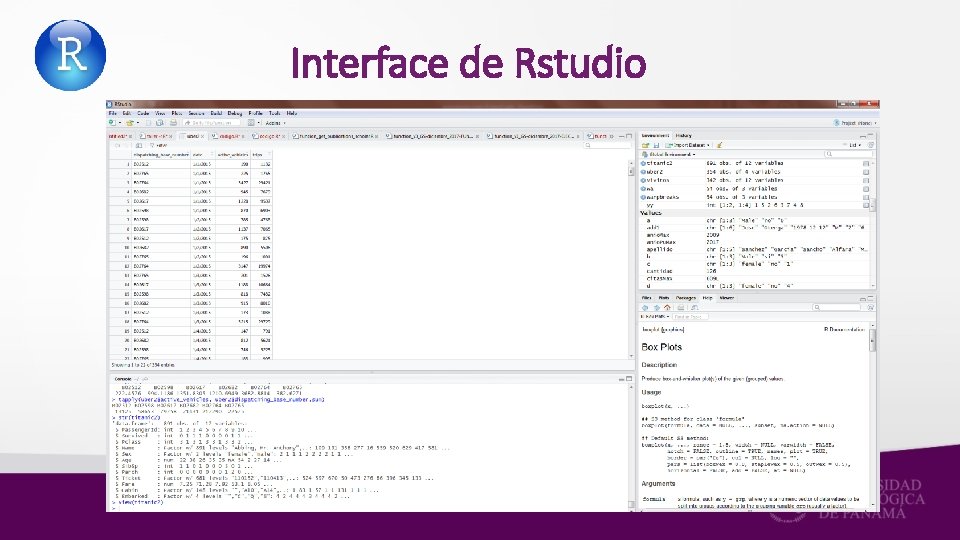The image size is (960, 540).
Task: Maximize the source pane
Action: click(x=629, y=136)
